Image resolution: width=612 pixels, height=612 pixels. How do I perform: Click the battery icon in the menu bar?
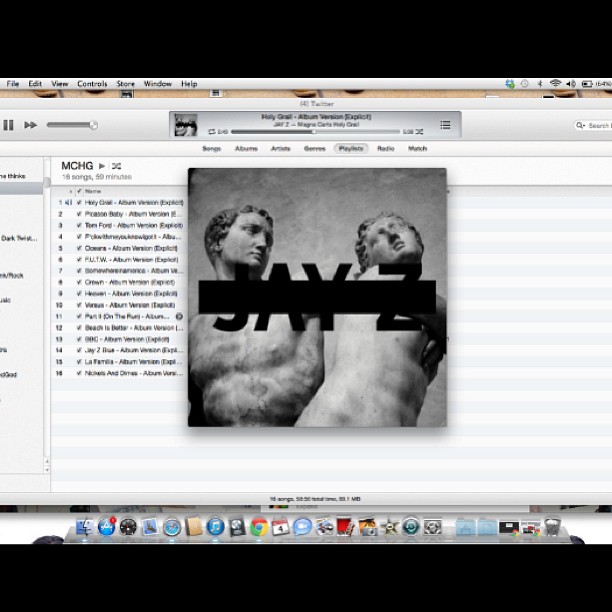(x=587, y=84)
